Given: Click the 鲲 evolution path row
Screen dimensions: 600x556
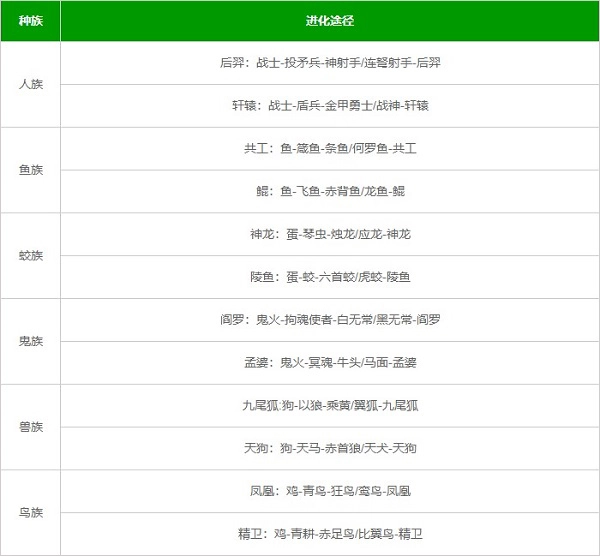Looking at the screenshot, I should click(329, 191).
